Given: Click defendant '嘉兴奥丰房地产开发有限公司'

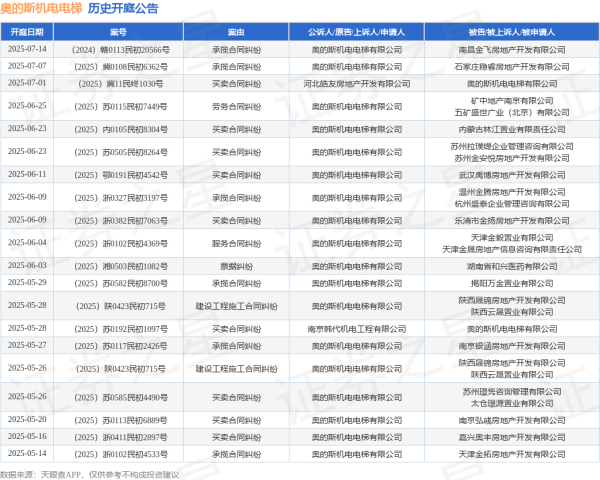Looking at the screenshot, I should pos(512,437).
